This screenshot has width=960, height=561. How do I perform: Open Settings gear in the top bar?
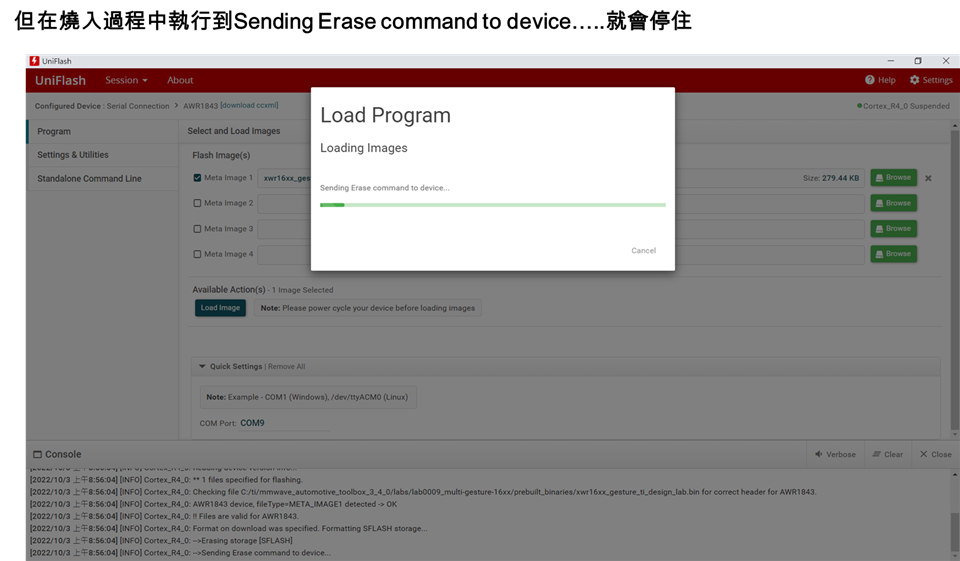(931, 80)
